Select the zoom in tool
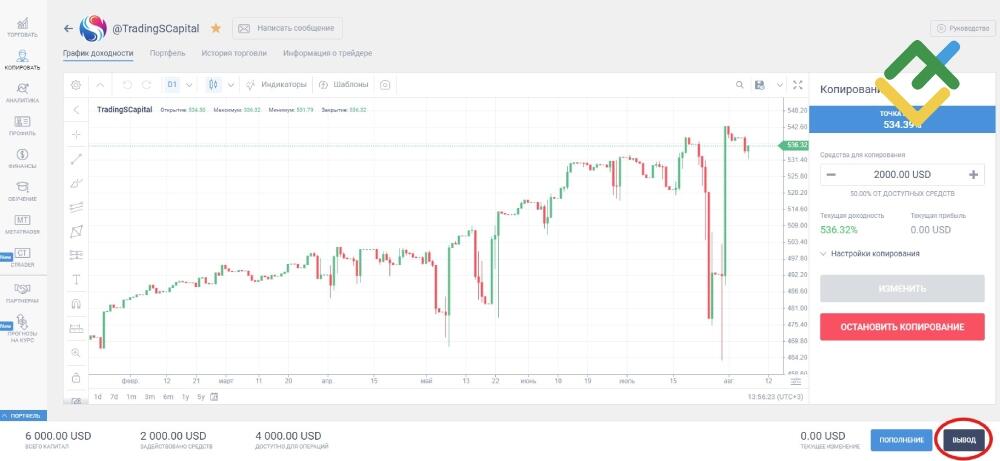The height and width of the screenshot is (461, 1000). point(76,353)
